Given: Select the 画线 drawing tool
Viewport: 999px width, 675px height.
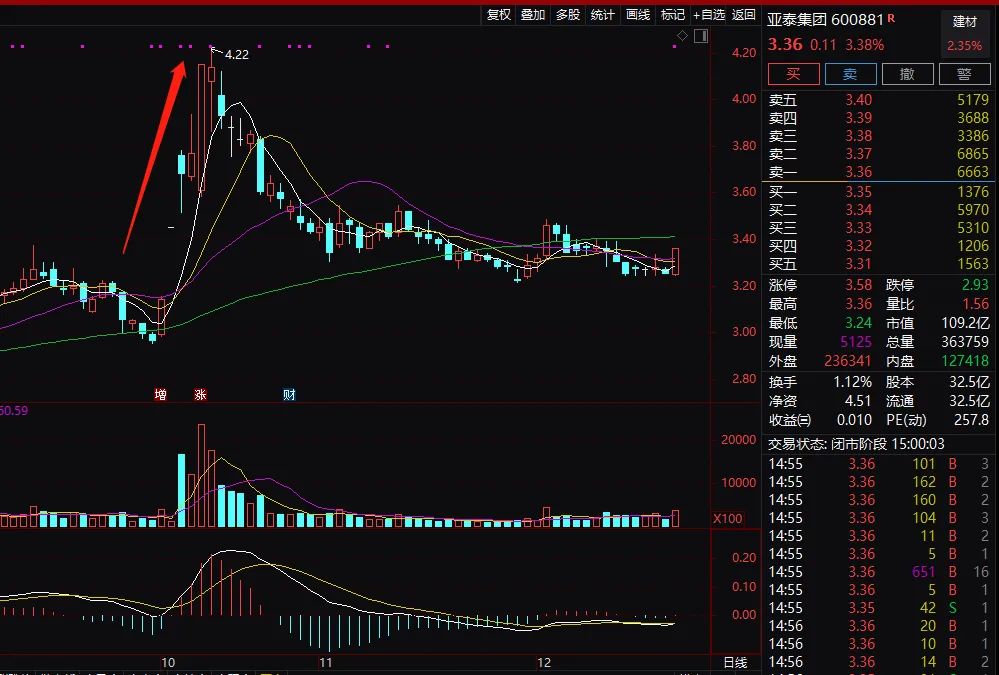Looking at the screenshot, I should (x=638, y=14).
